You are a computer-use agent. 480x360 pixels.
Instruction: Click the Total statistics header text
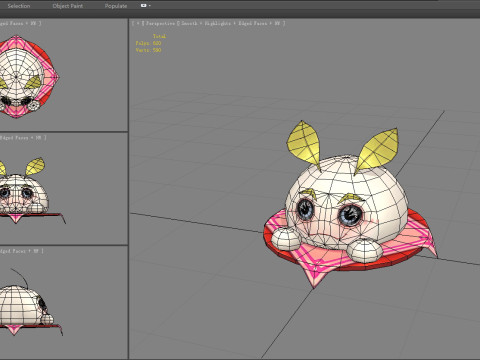[x=159, y=36]
